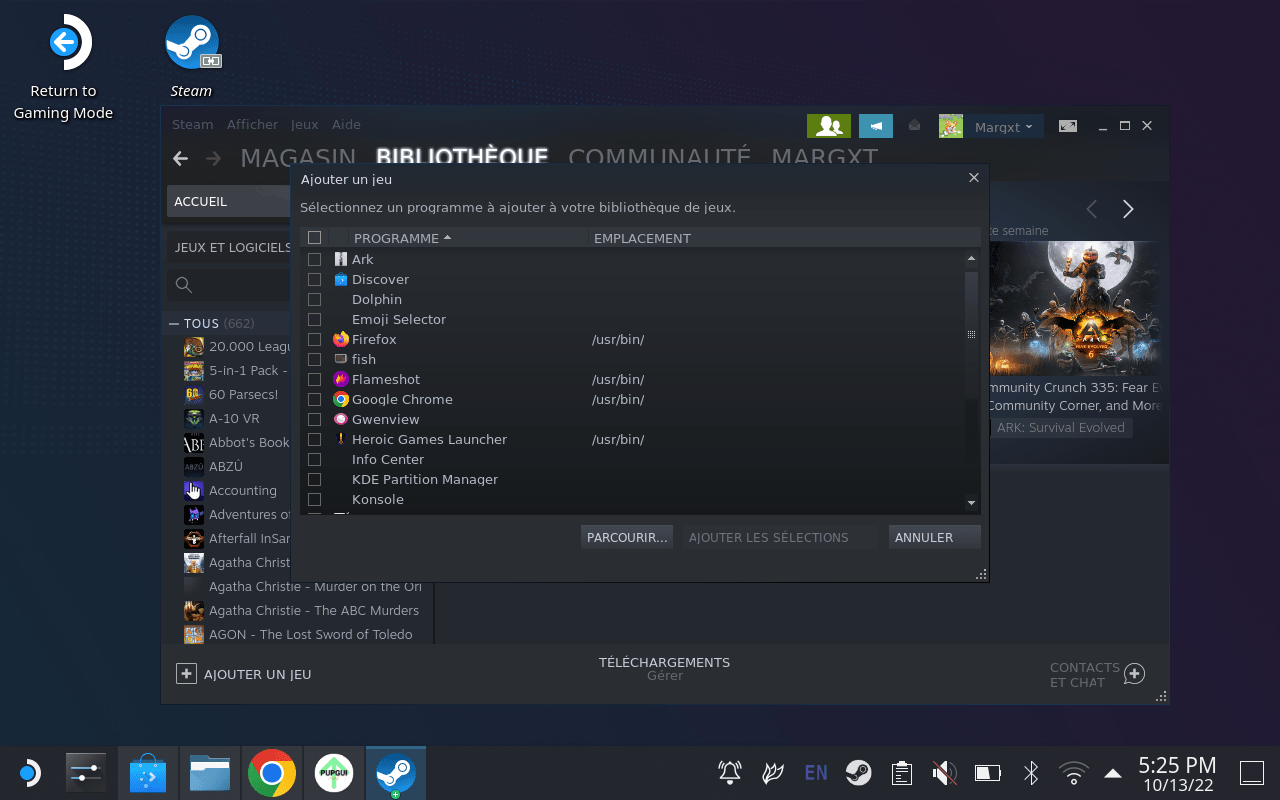Click the Steam taskbar entry

tap(396, 773)
